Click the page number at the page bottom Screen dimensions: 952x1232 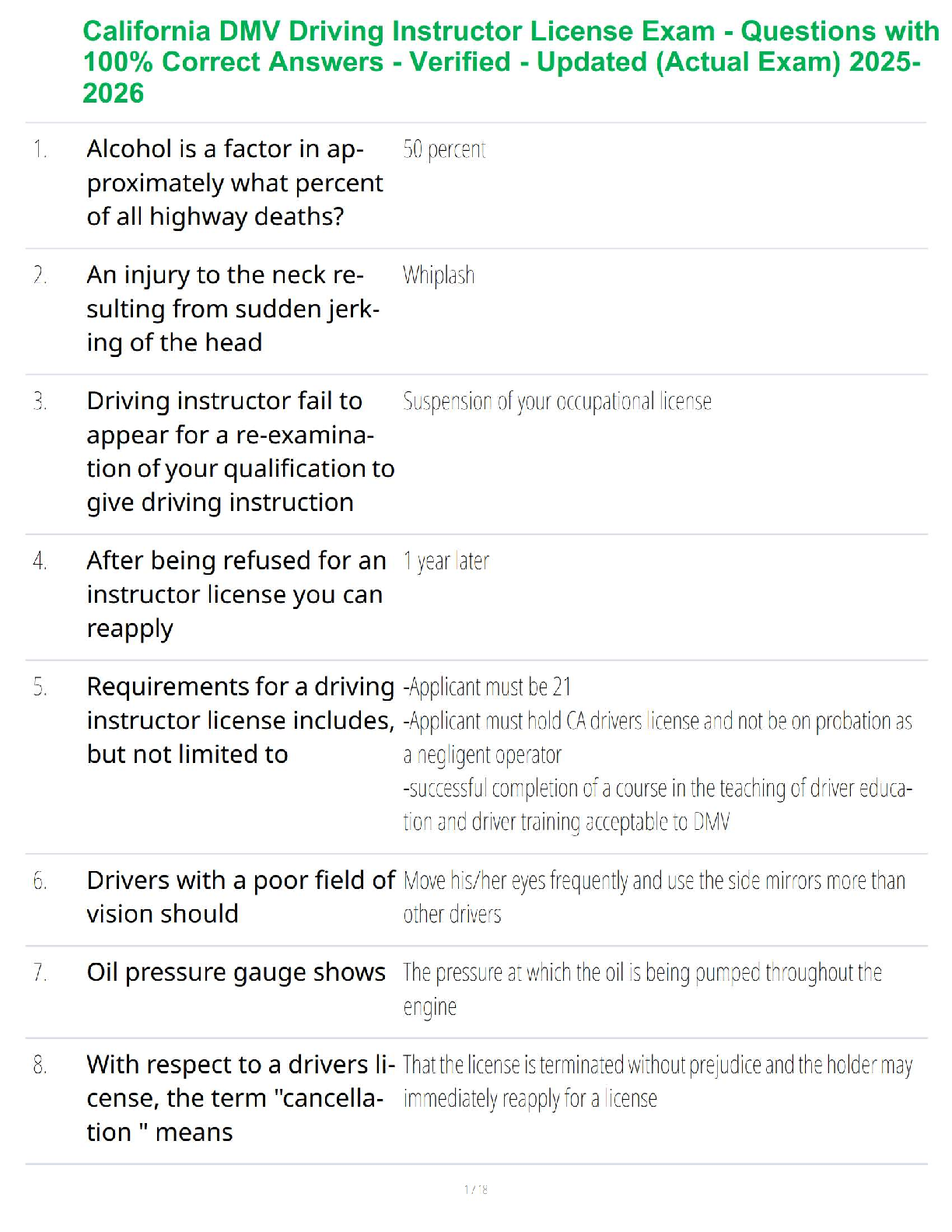[x=476, y=1189]
